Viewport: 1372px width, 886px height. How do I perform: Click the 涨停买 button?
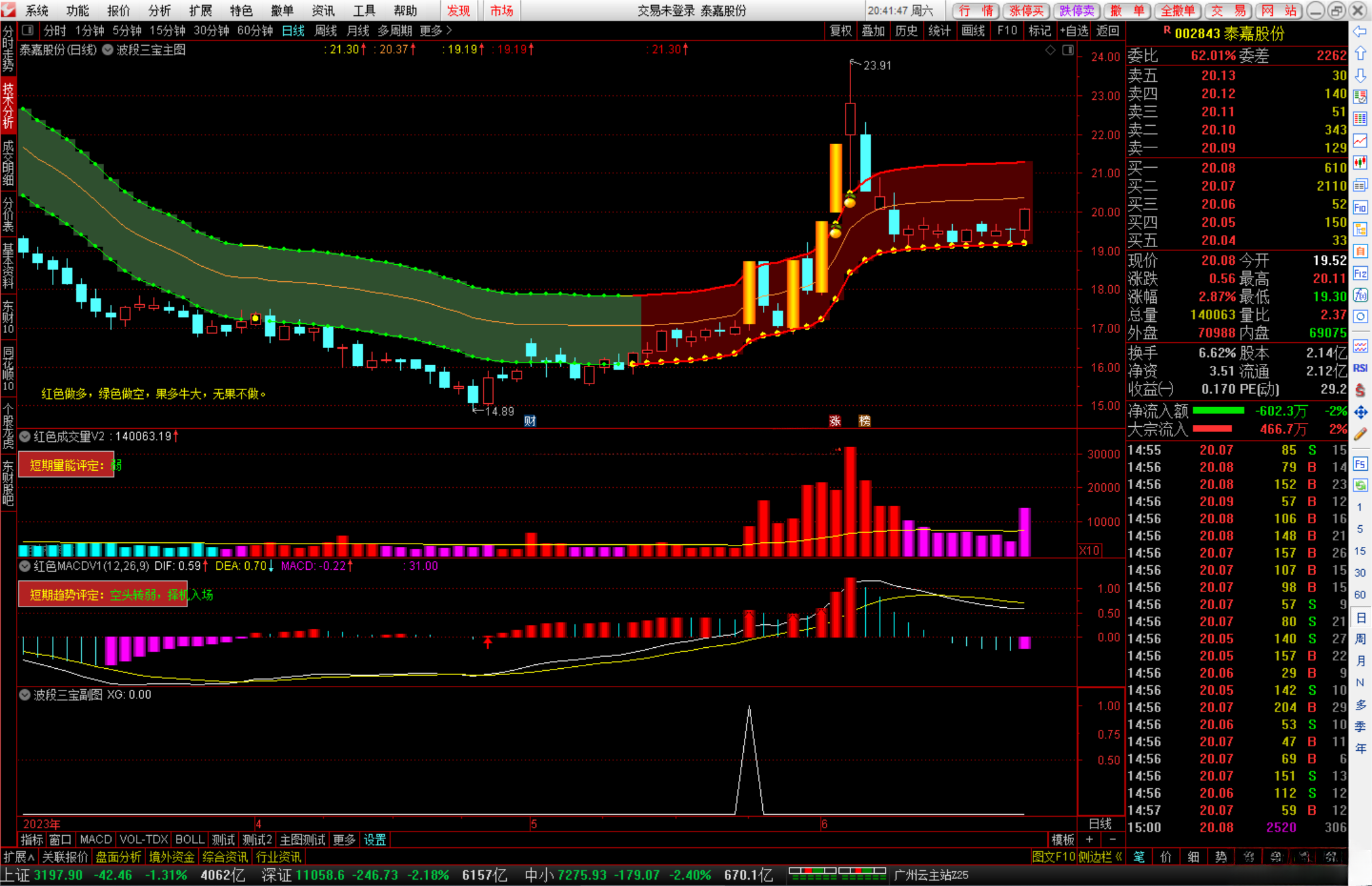coord(1026,11)
